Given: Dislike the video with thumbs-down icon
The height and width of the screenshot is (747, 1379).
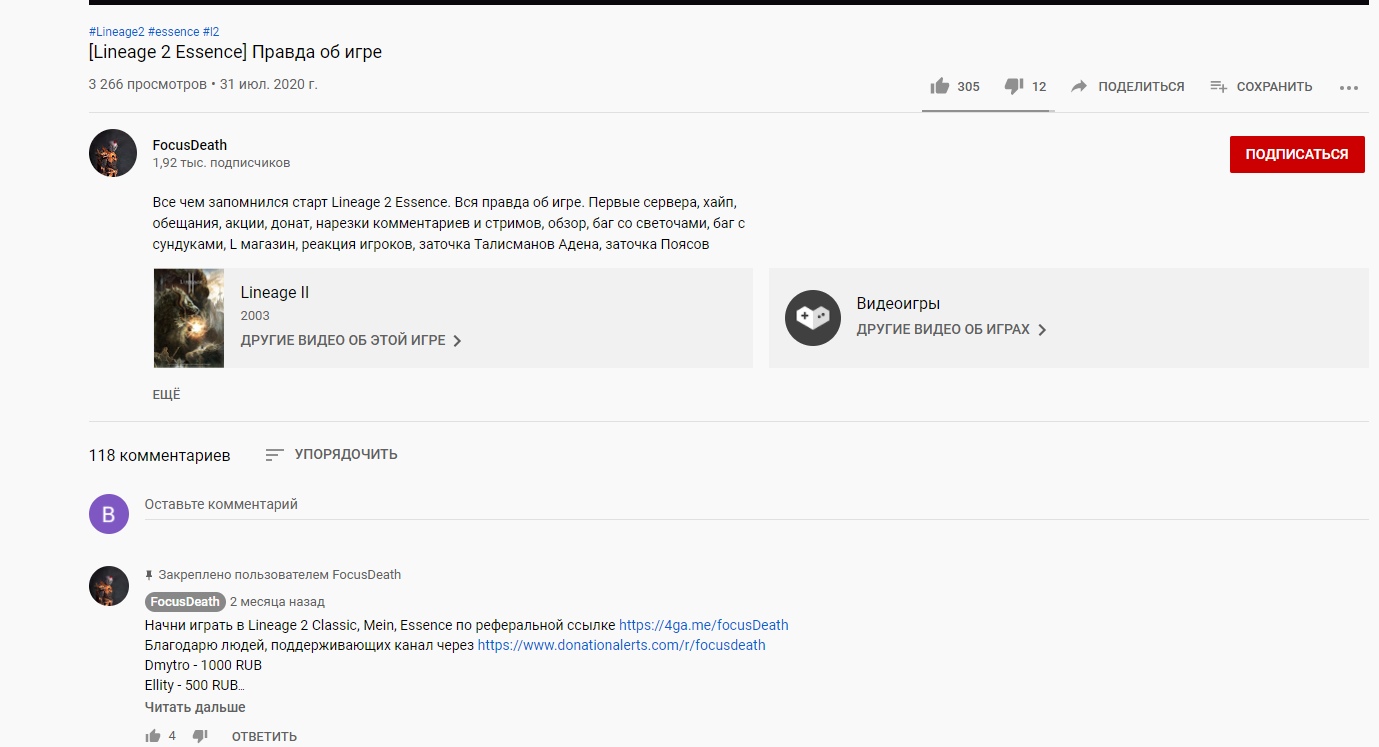Looking at the screenshot, I should click(x=1013, y=86).
